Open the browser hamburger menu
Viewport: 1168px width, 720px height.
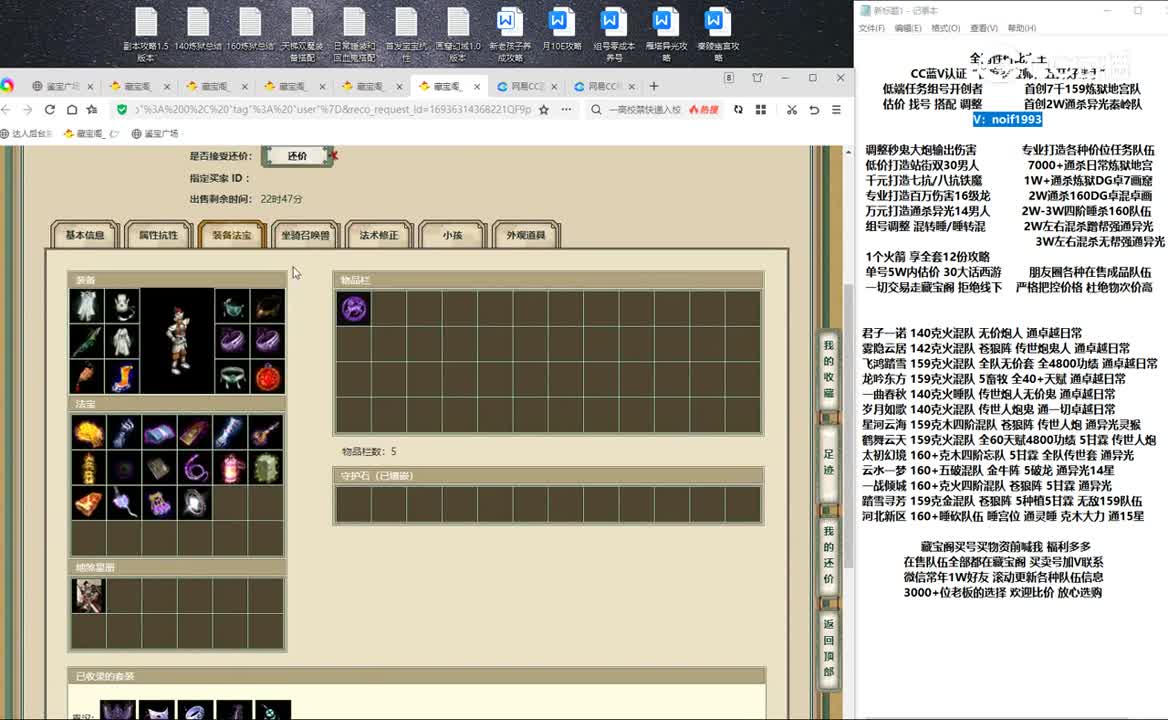(837, 109)
